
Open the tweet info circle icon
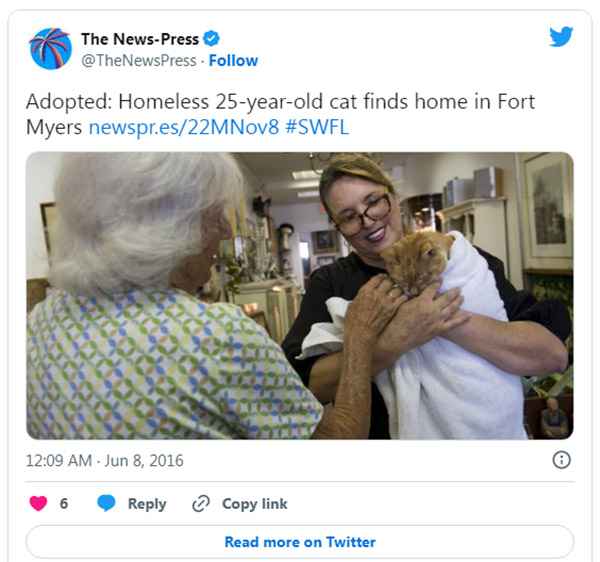561,459
